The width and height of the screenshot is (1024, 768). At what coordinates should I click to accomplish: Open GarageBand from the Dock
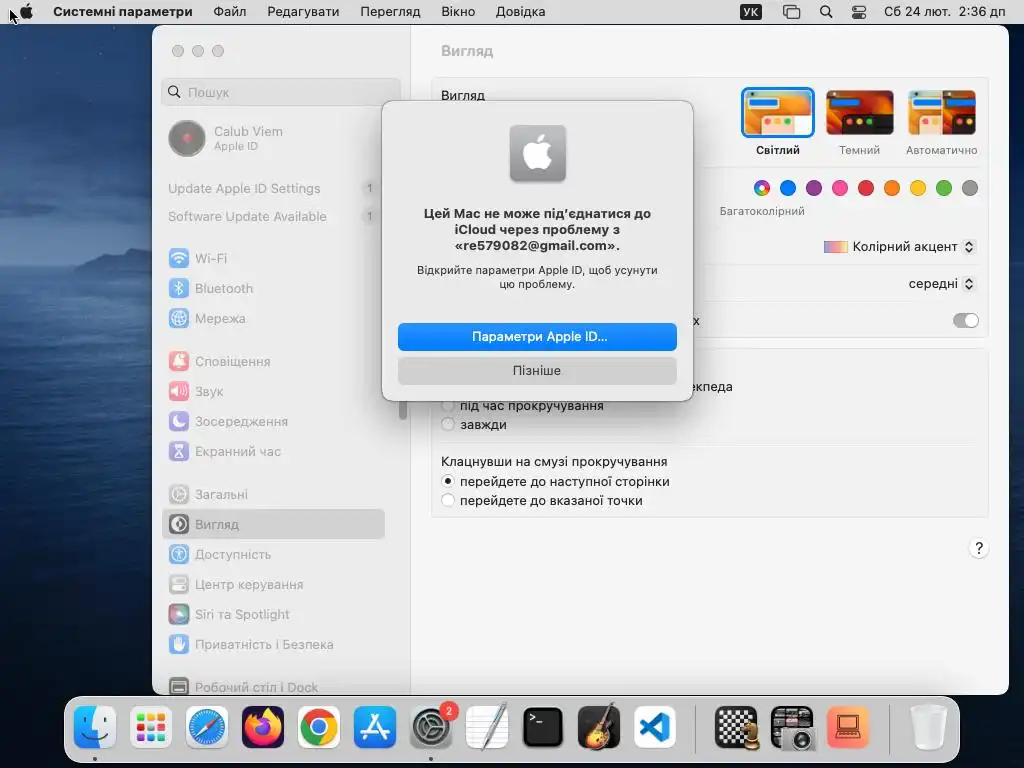click(599, 727)
